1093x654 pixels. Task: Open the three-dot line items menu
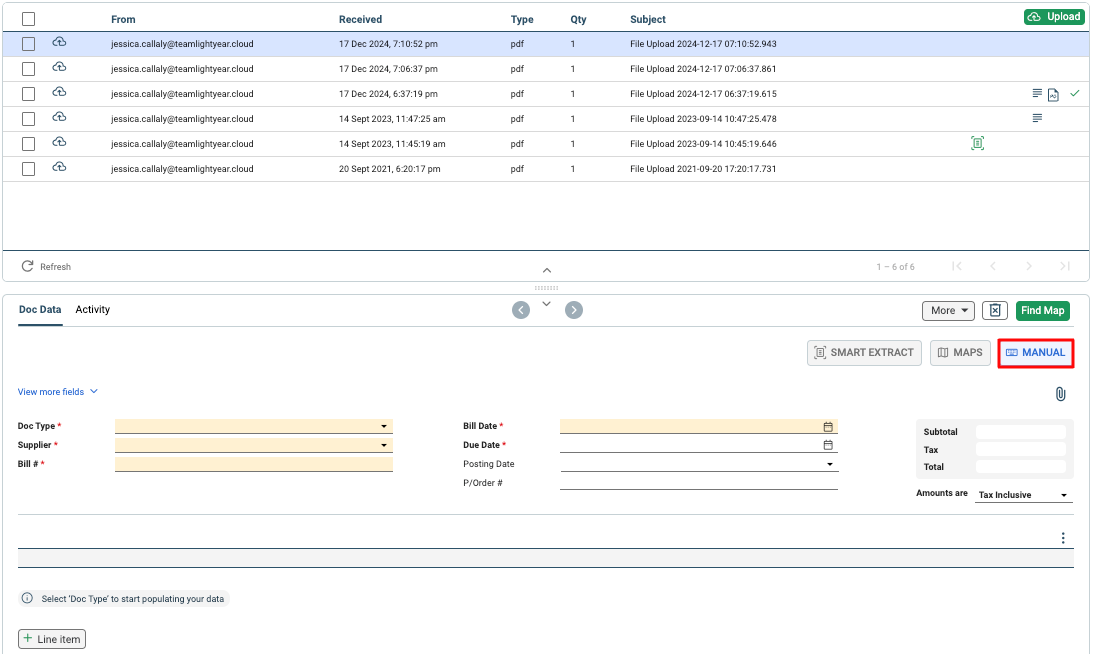coord(1063,538)
